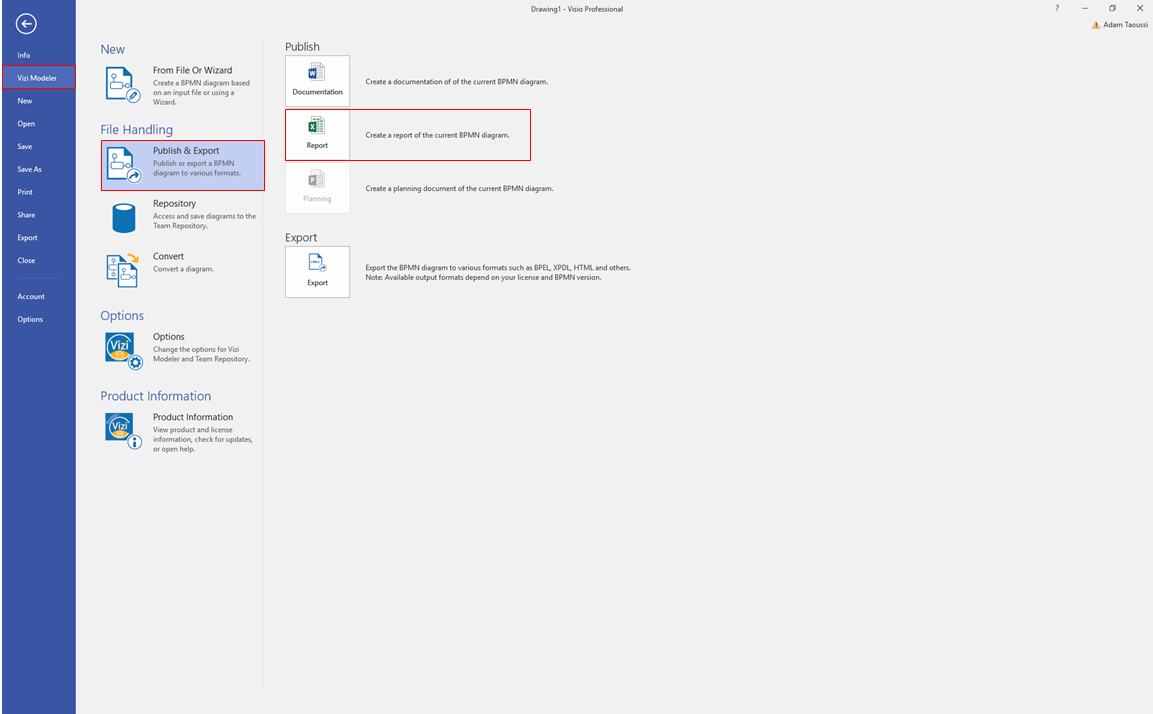
Task: Click the Excel Report icon
Action: pos(317,126)
